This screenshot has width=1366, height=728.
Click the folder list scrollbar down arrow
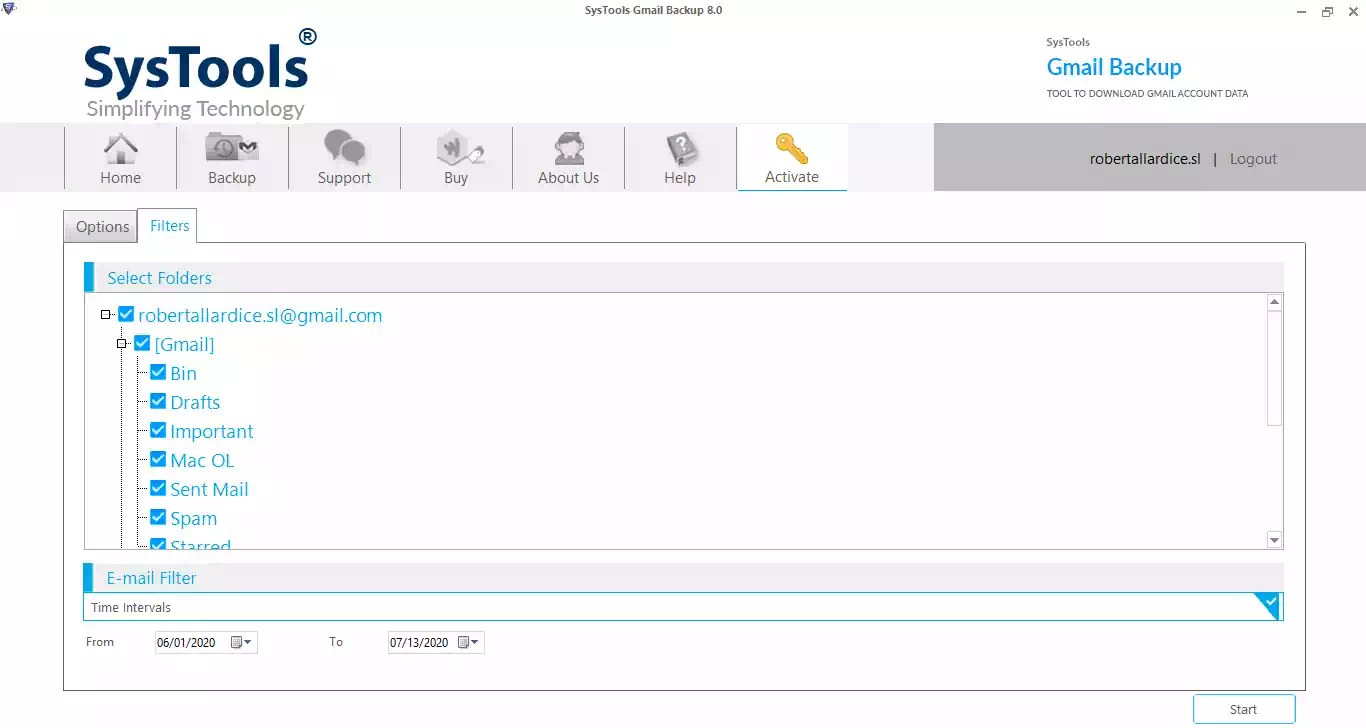pyautogui.click(x=1274, y=539)
